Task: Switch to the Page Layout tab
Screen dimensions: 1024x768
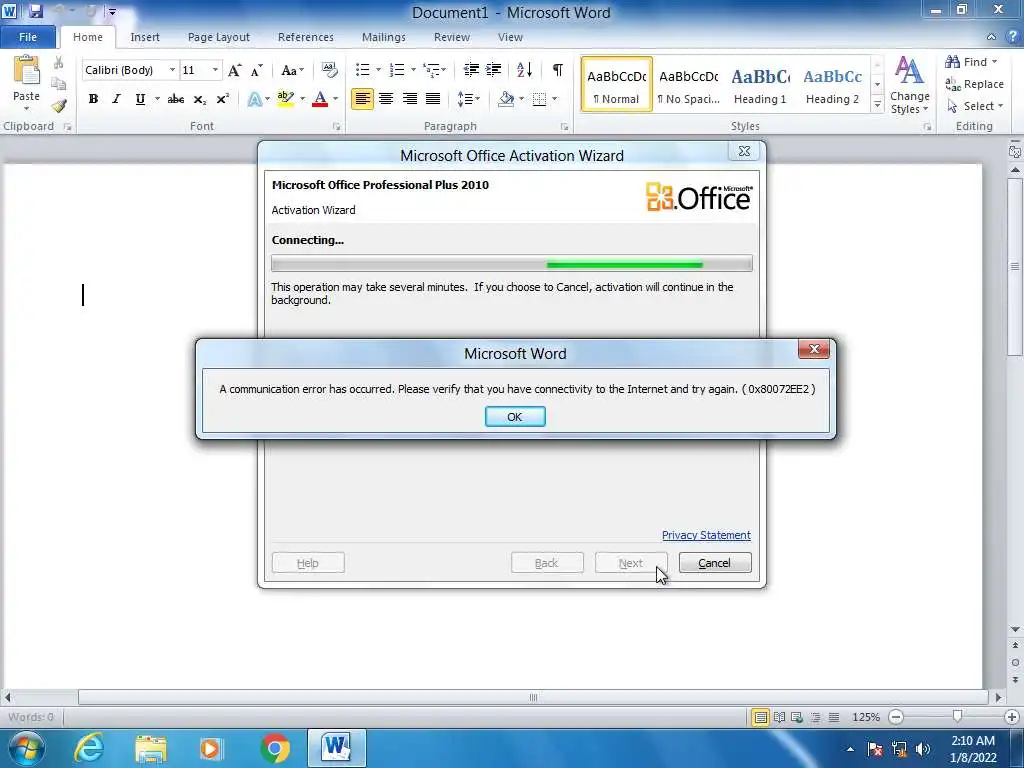Action: 219,37
